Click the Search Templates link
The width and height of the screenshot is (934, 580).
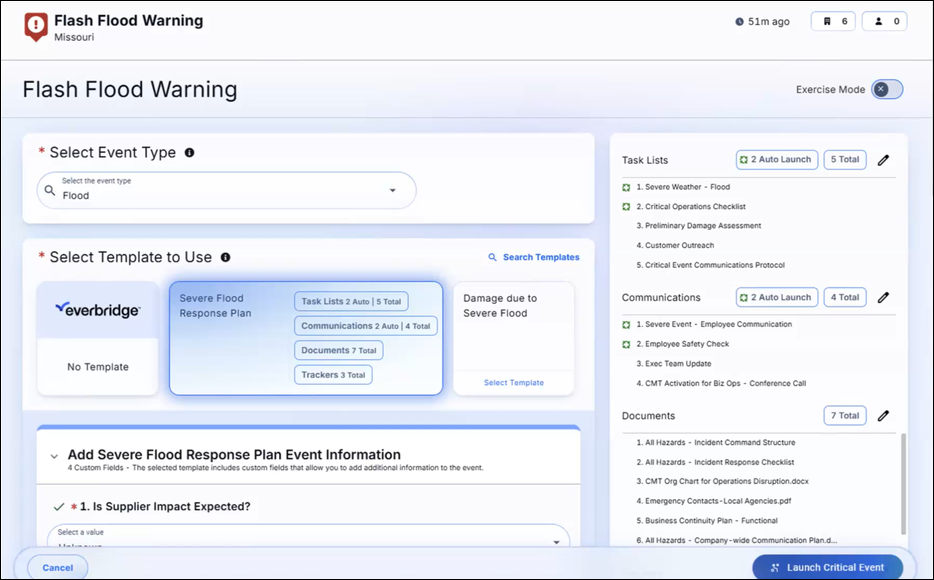coord(541,257)
